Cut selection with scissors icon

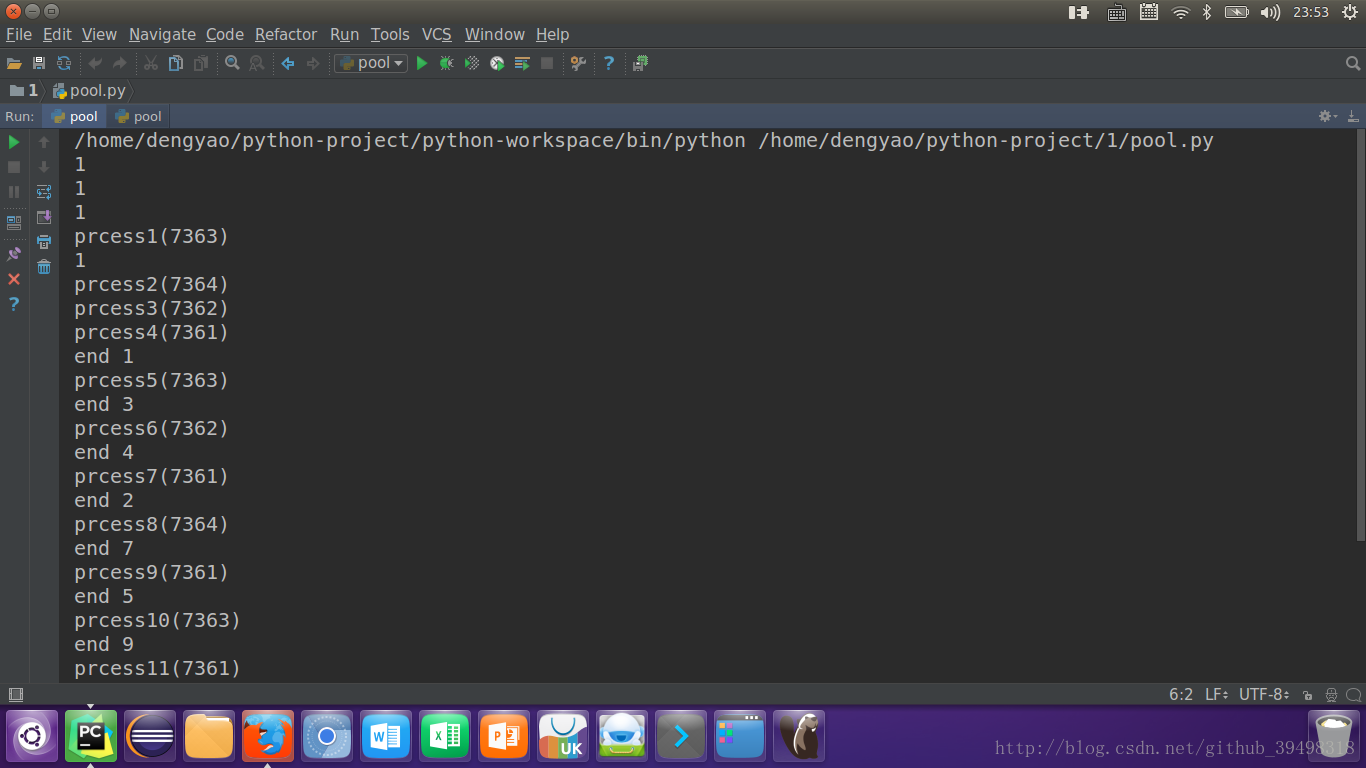pyautogui.click(x=151, y=63)
